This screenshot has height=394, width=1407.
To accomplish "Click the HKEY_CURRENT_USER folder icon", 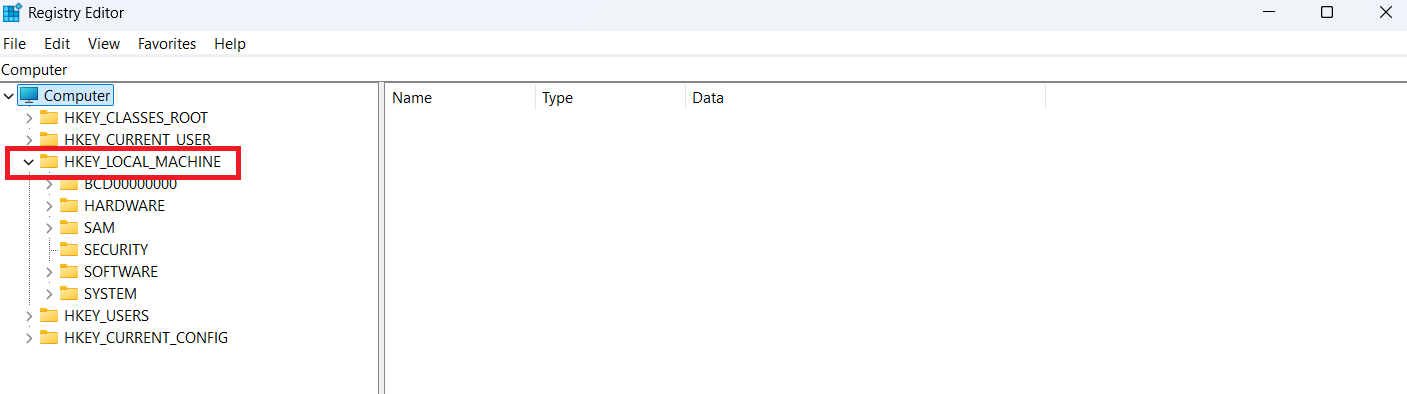I will point(49,139).
